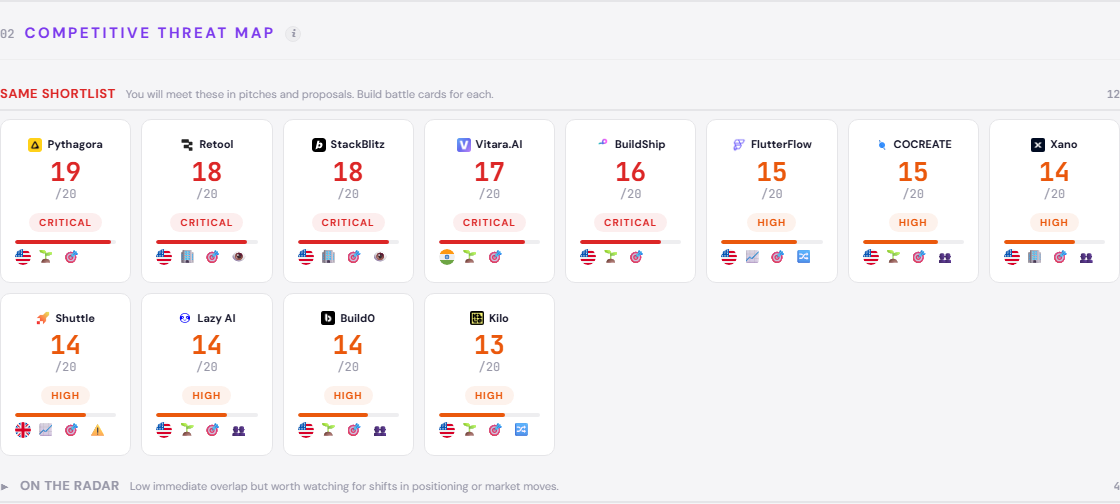Click the Build0 logo icon
The width and height of the screenshot is (1120, 504).
tap(328, 318)
